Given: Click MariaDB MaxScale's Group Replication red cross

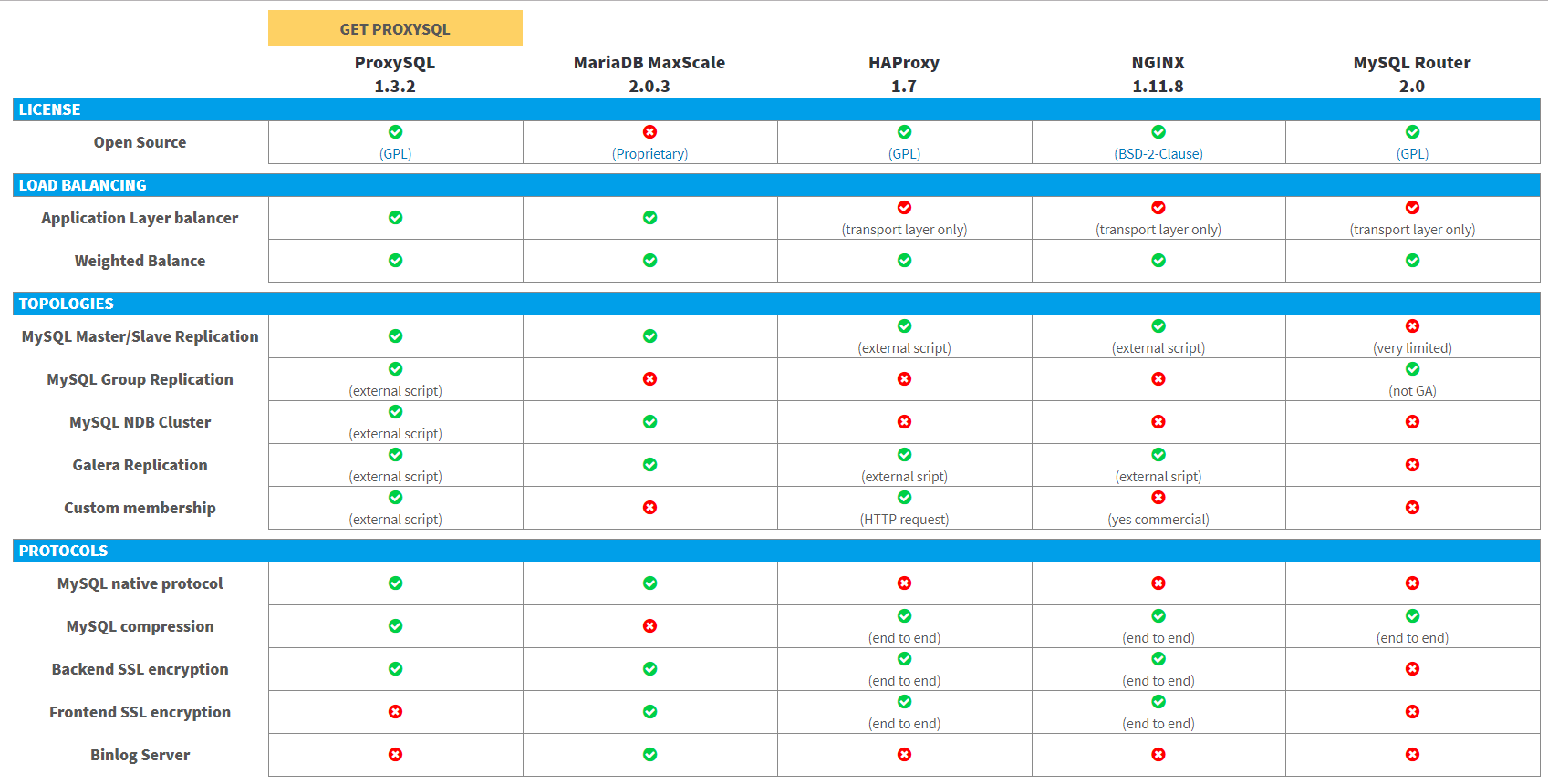Looking at the screenshot, I should 649,379.
